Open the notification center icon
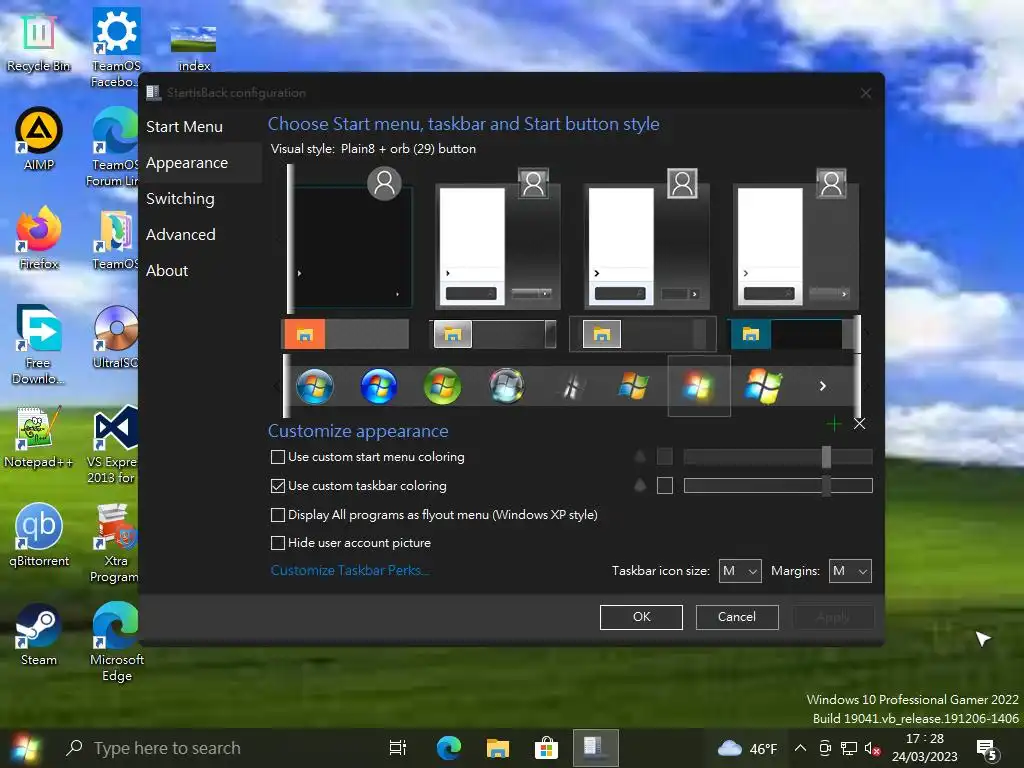1024x768 pixels. pyautogui.click(x=985, y=749)
